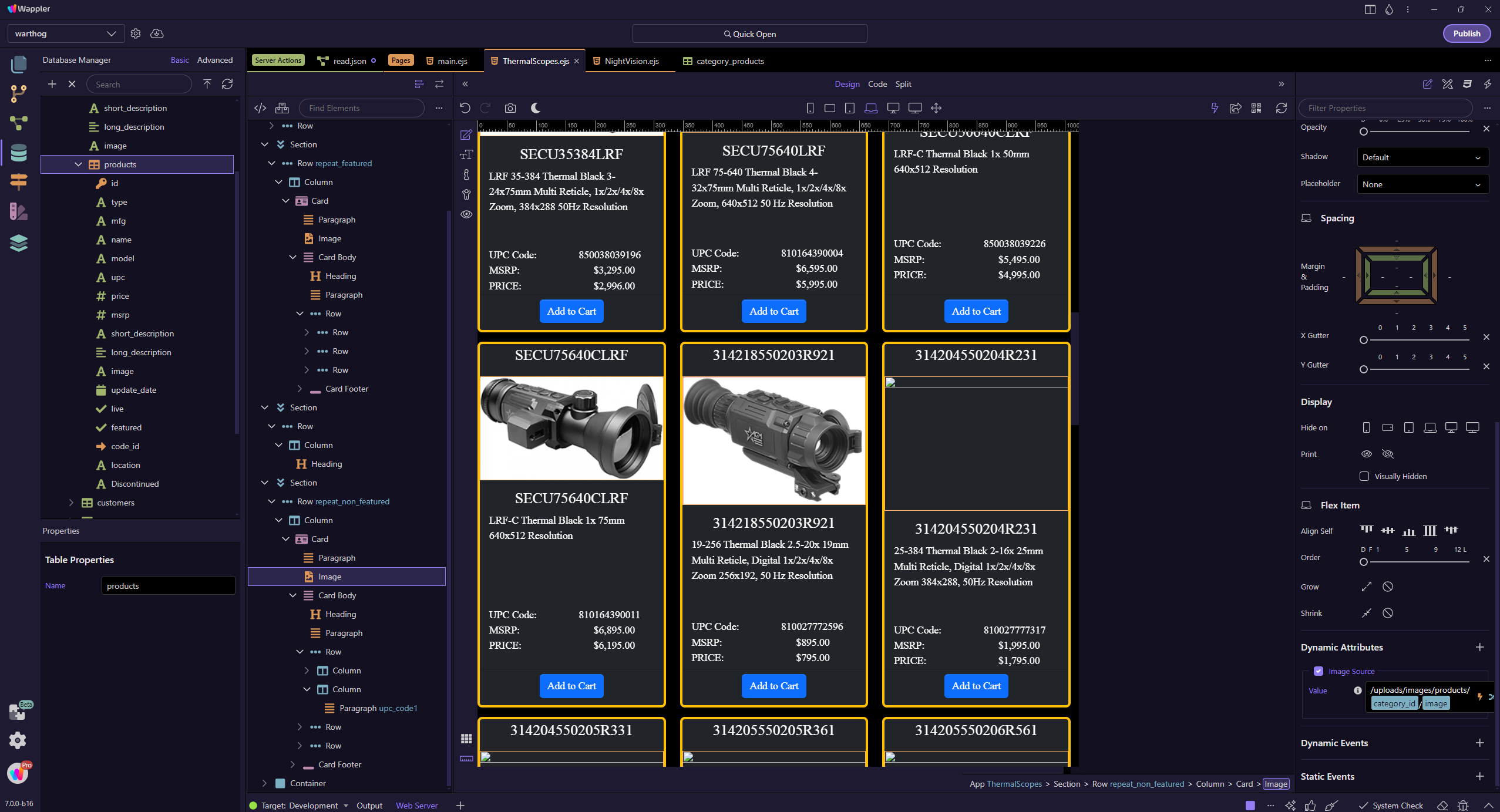This screenshot has height=812, width=1500.
Task: Open the Target Development dropdown arrow
Action: pos(346,806)
